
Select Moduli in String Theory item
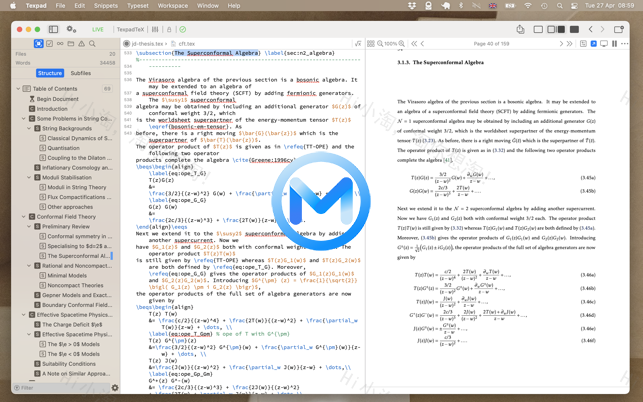[x=77, y=187]
